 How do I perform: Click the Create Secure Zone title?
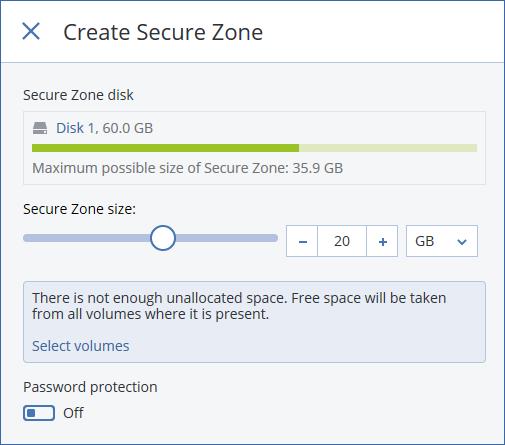point(163,32)
